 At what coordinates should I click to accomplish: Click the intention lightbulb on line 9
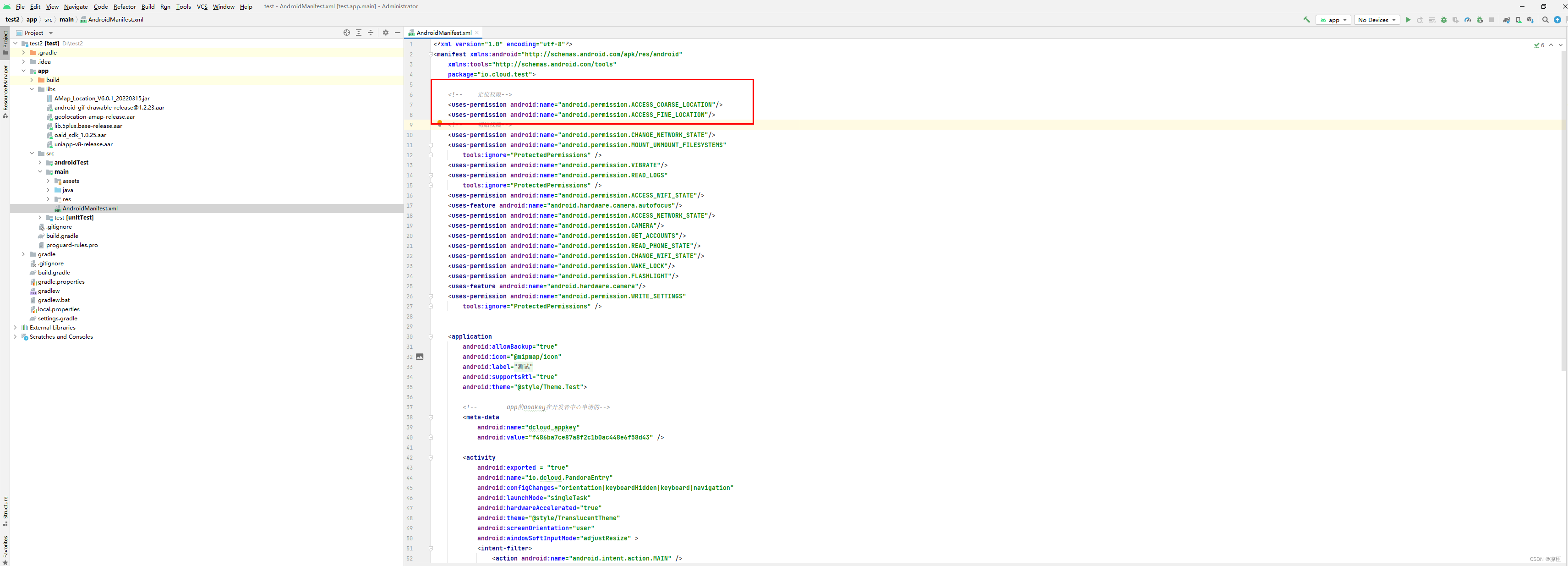tap(439, 123)
